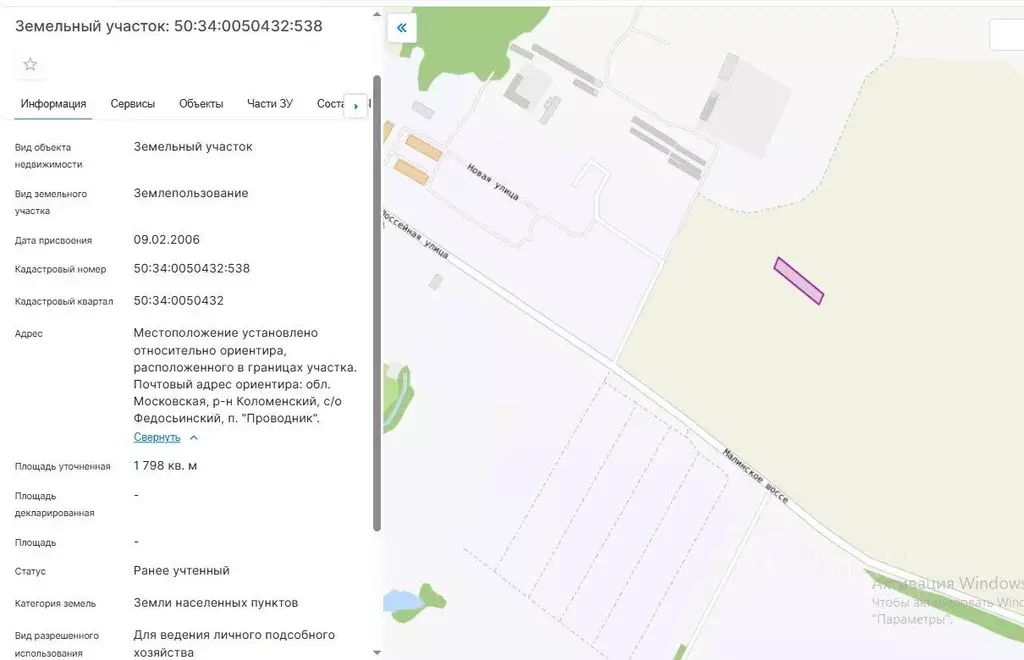The image size is (1024, 660).
Task: Click the cadastral number 50:34:0050432:538 in the panel
Action: click(x=192, y=268)
